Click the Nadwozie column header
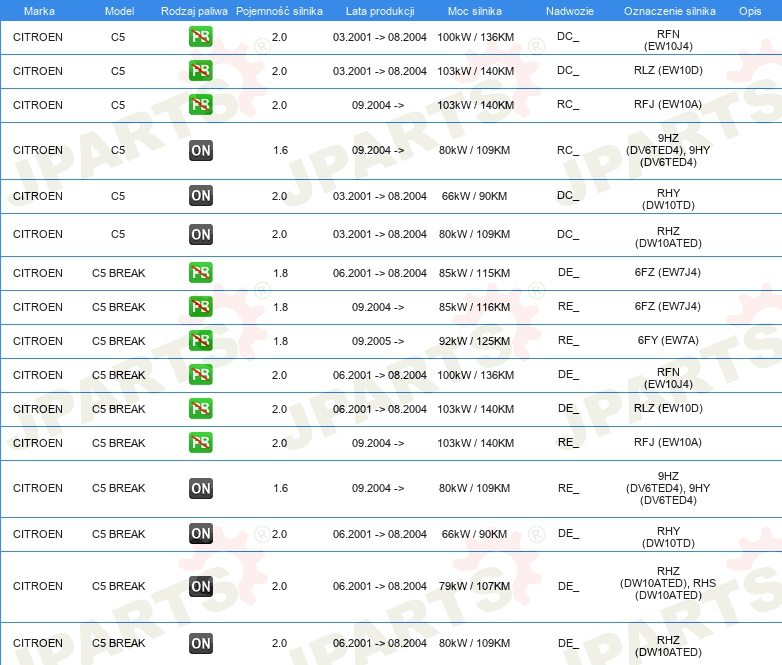The width and height of the screenshot is (782, 665). coord(568,10)
